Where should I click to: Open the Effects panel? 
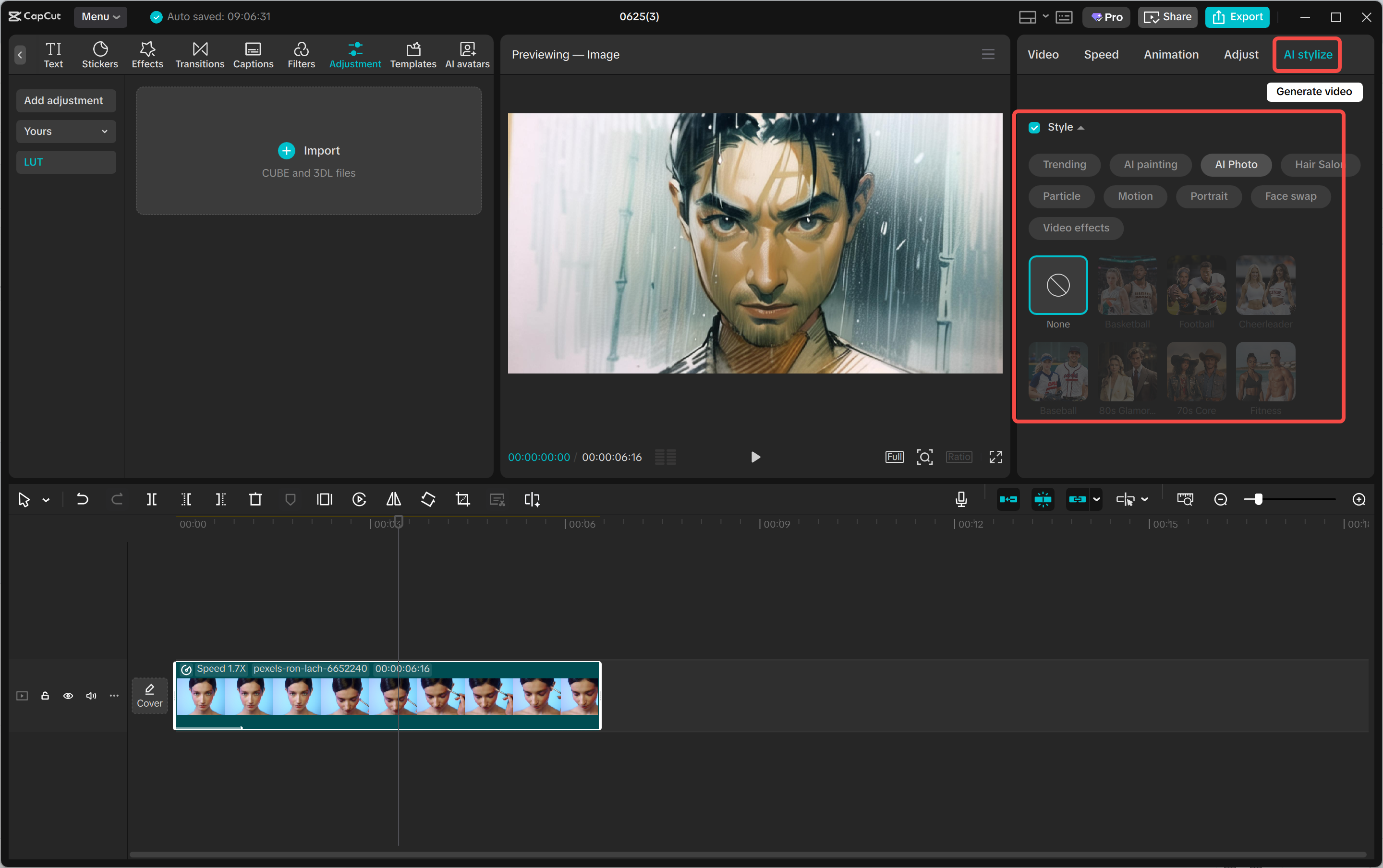(x=147, y=55)
